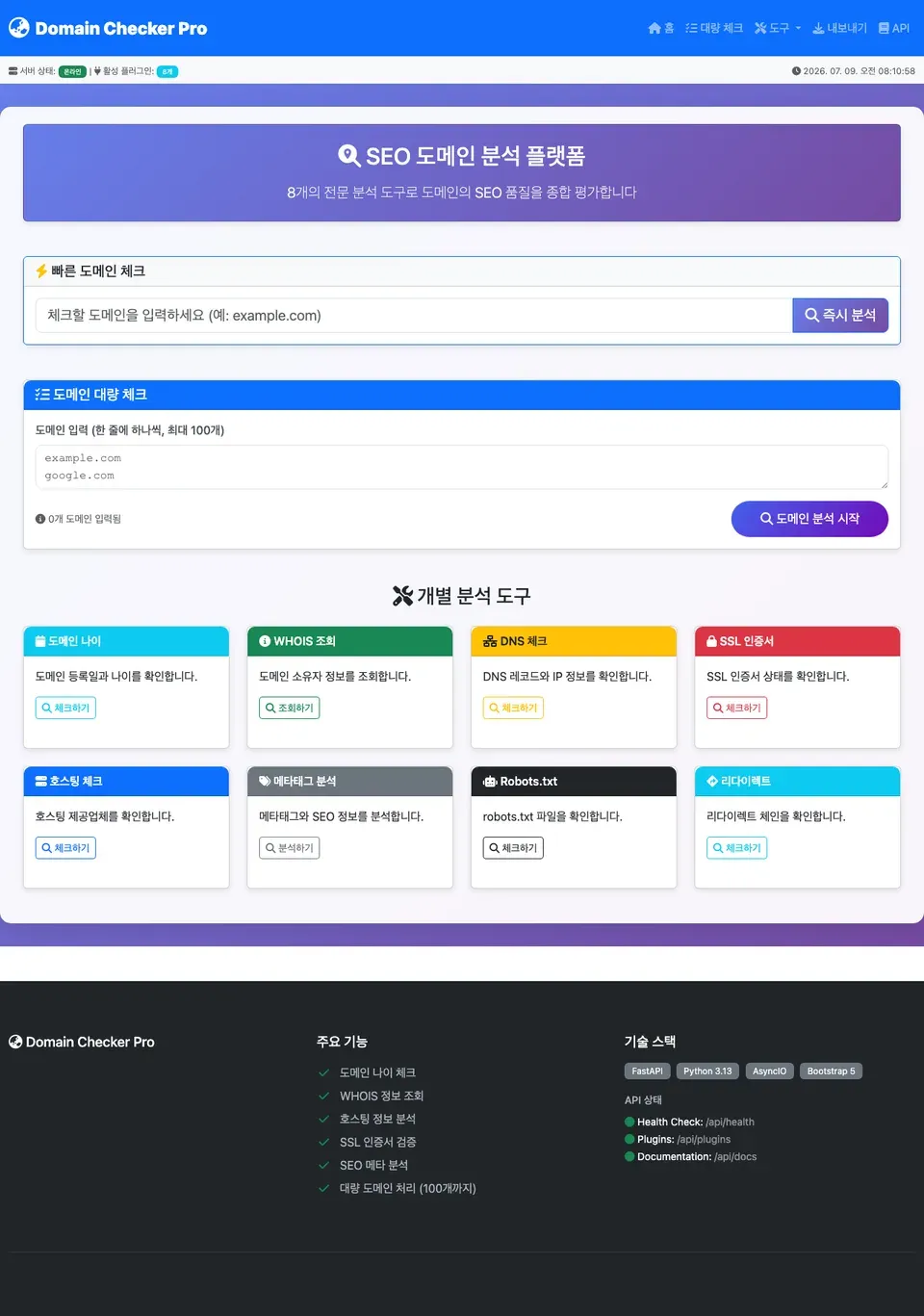Click the diamond arrow icon in 리다이렉트 header
Image resolution: width=924 pixels, height=1316 pixels.
click(712, 782)
